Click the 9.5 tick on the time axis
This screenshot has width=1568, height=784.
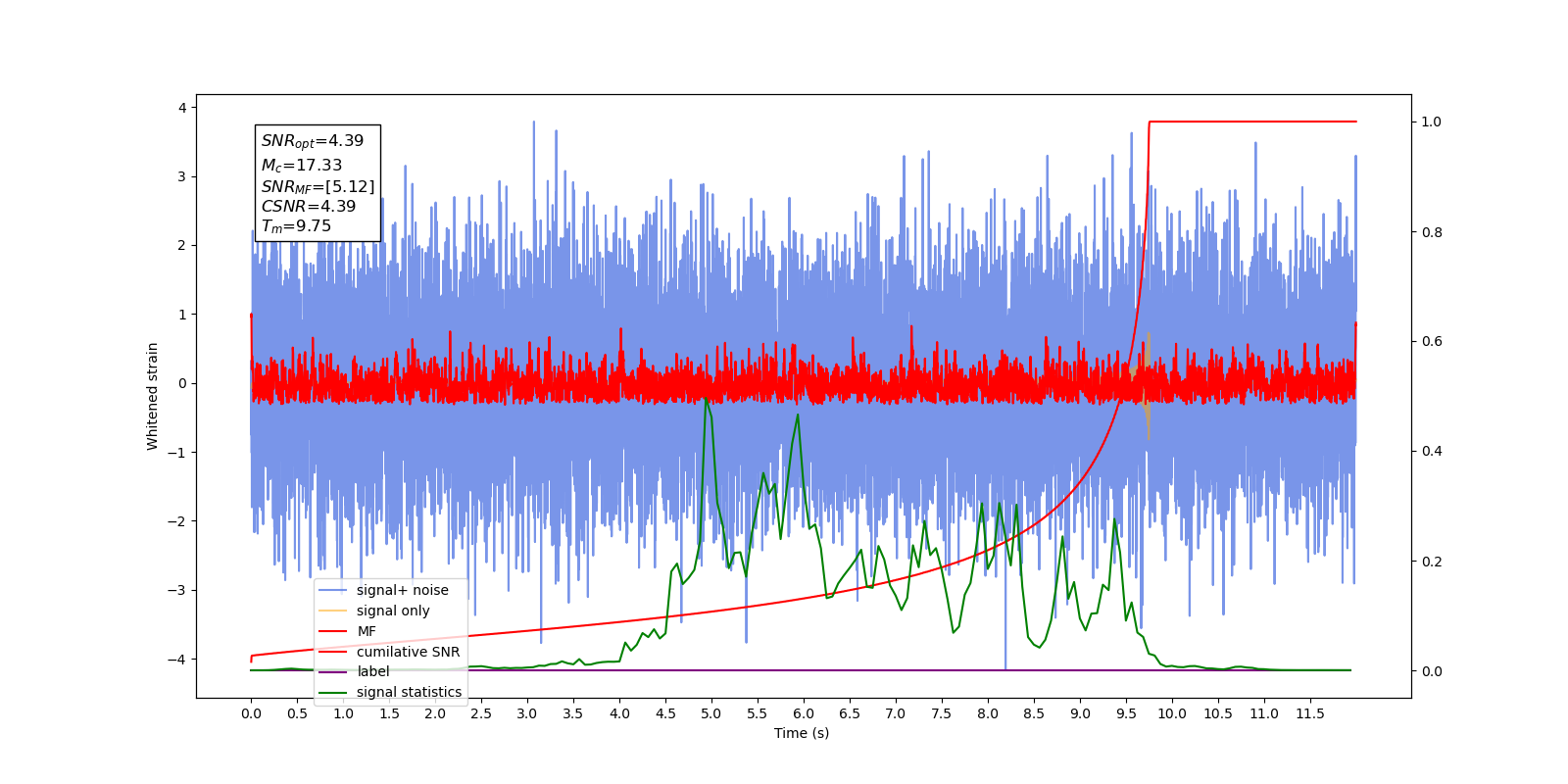1126,713
